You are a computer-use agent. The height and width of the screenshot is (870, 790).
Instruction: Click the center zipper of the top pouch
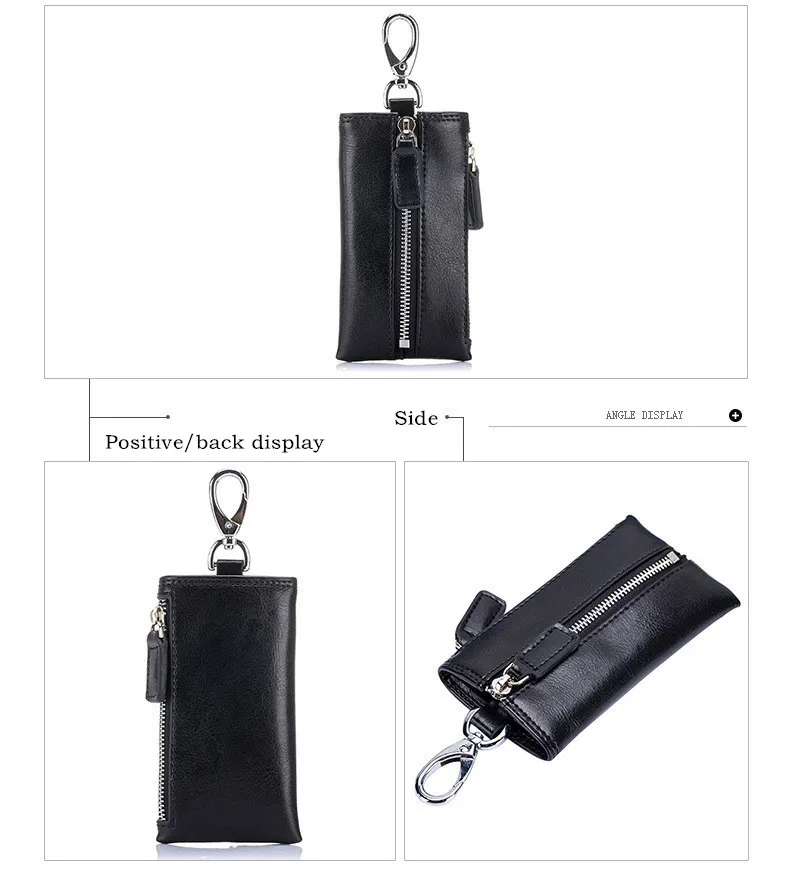pyautogui.click(x=406, y=280)
